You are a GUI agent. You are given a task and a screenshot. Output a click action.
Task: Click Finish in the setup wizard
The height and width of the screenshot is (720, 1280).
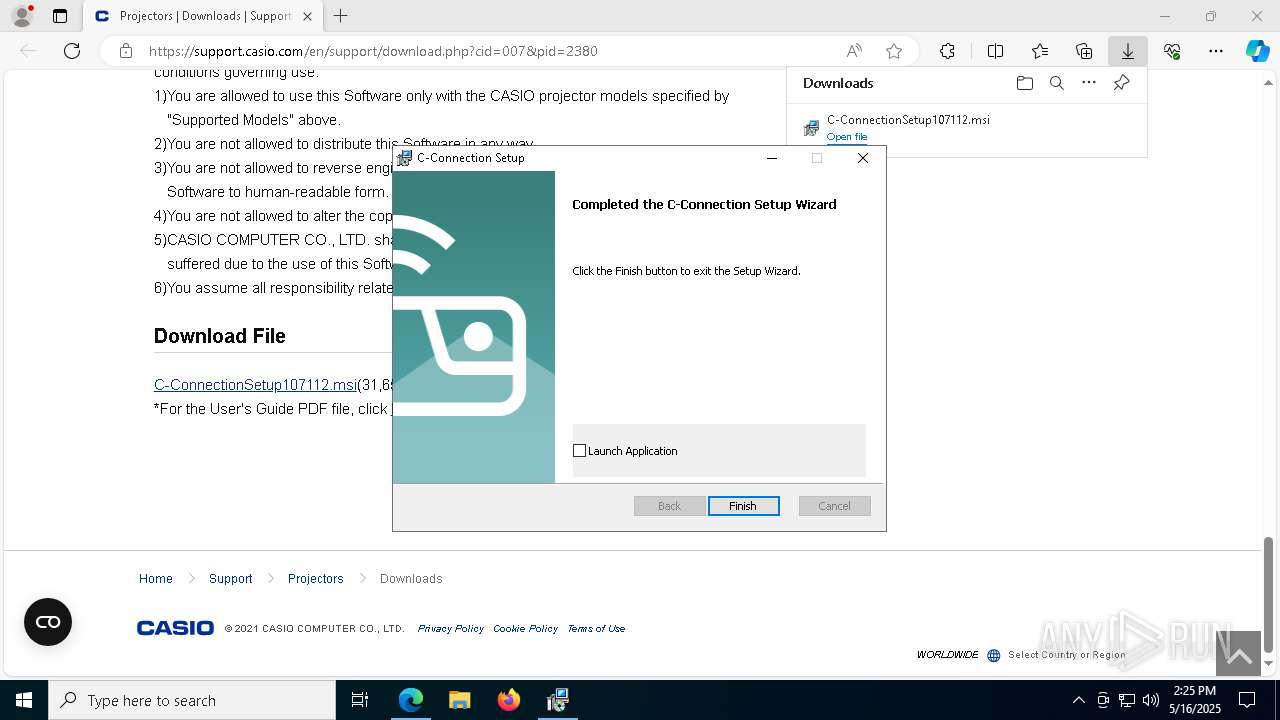click(x=743, y=506)
